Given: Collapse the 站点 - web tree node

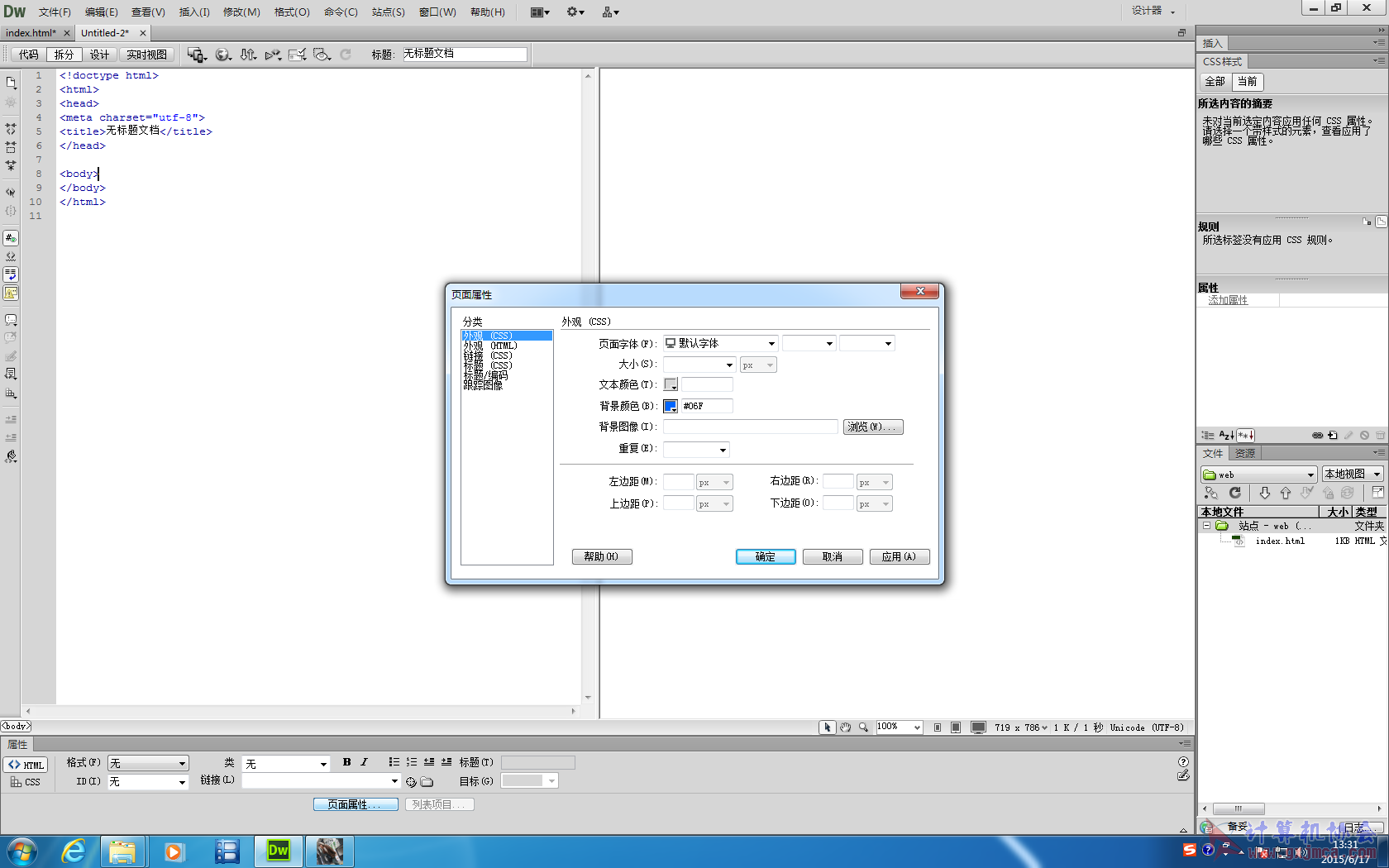Looking at the screenshot, I should click(1206, 526).
